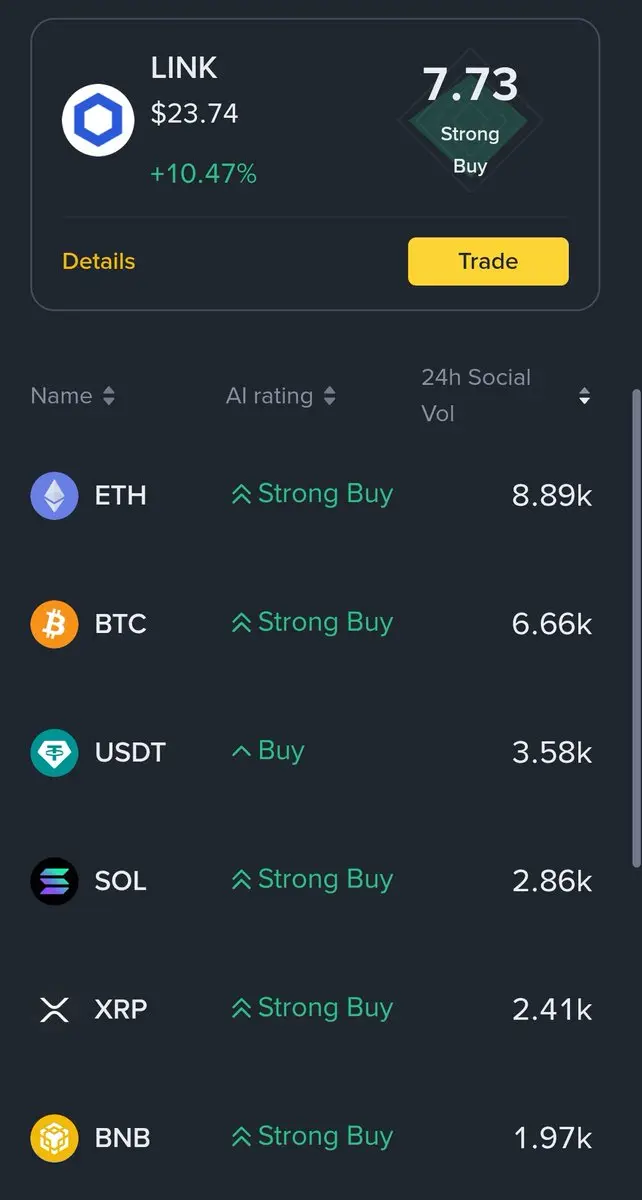Tap the Bitcoin orange logo

tap(54, 624)
